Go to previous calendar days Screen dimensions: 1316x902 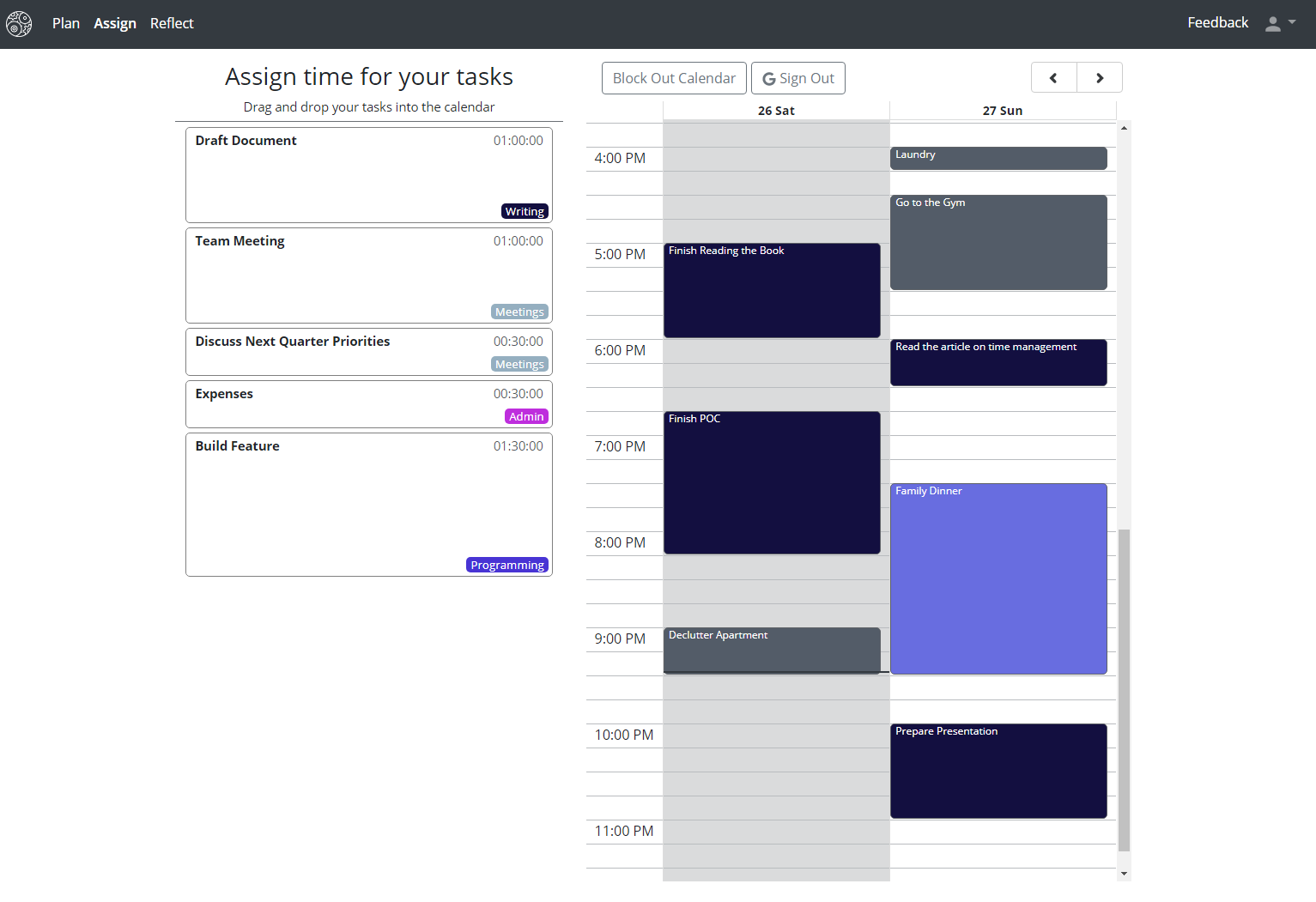click(1053, 78)
